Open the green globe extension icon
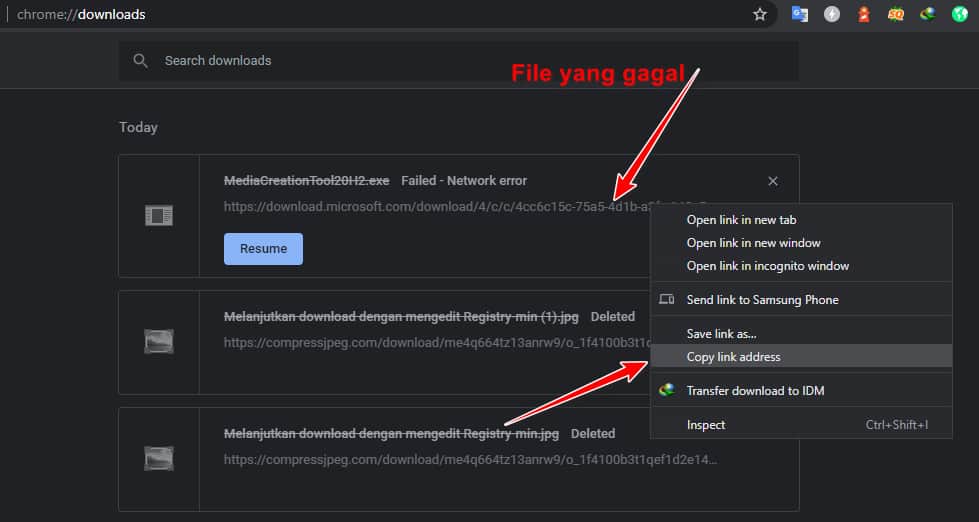 tap(960, 14)
